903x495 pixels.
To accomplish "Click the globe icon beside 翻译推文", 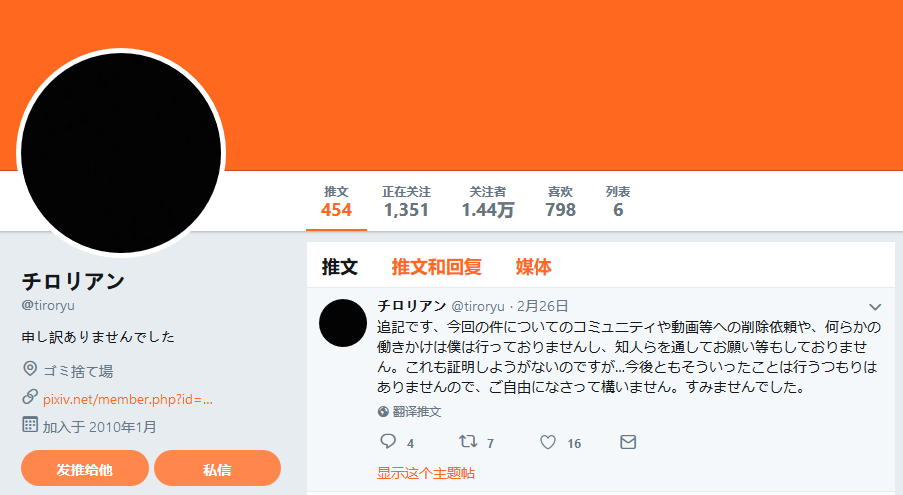I will pos(383,412).
